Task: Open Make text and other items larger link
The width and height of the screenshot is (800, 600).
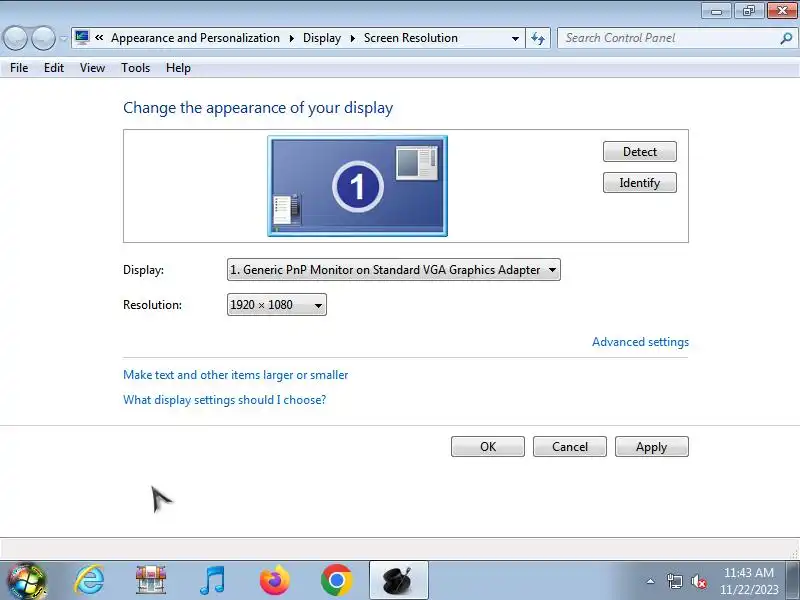Action: pyautogui.click(x=236, y=375)
